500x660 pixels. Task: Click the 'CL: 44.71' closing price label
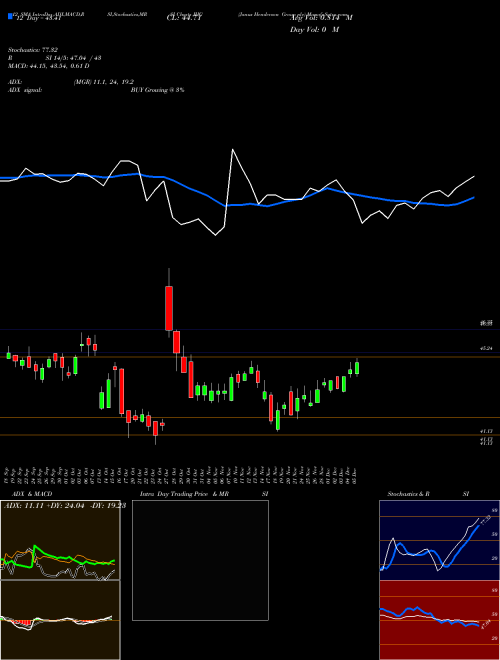point(184,18)
